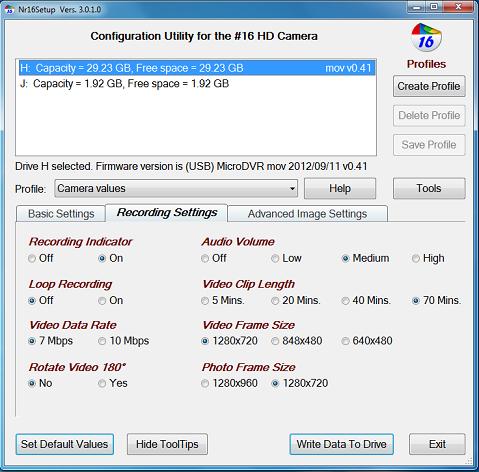Select drive J: in the drive list

(196, 84)
